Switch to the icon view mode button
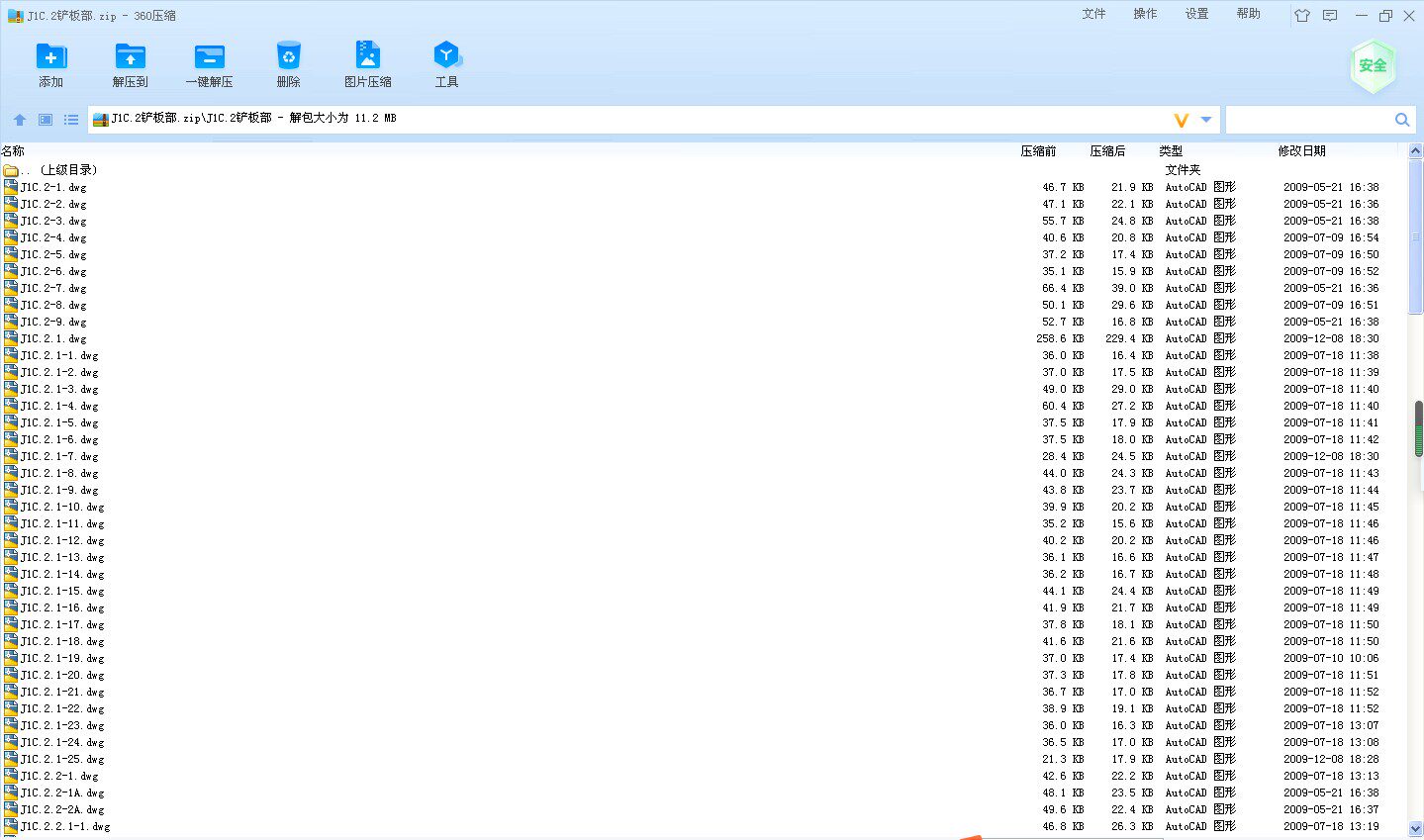 click(46, 120)
